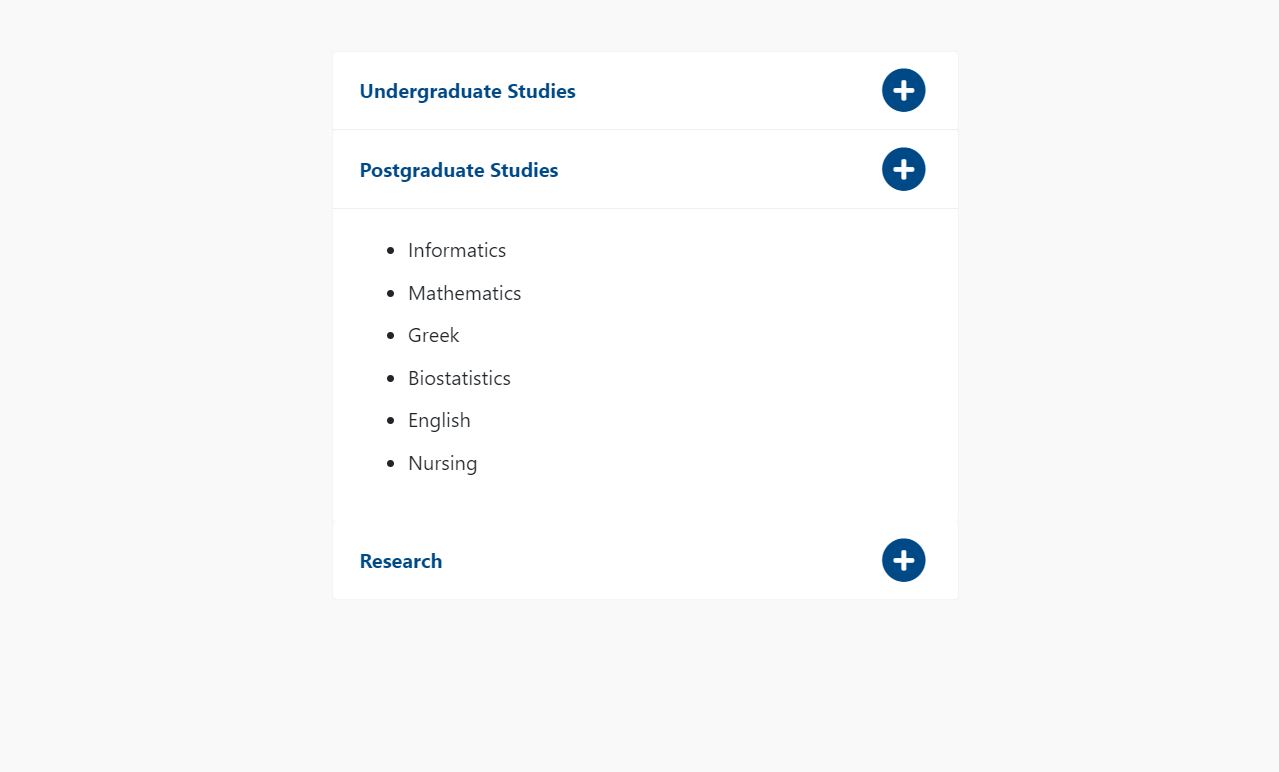Viewport: 1279px width, 772px height.
Task: Click the bullet preceding Biostatistics
Action: pos(390,379)
